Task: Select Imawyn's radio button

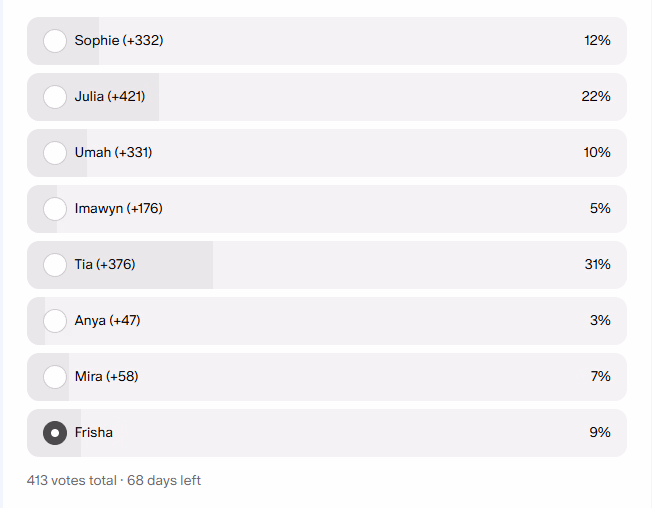Action: 55,209
